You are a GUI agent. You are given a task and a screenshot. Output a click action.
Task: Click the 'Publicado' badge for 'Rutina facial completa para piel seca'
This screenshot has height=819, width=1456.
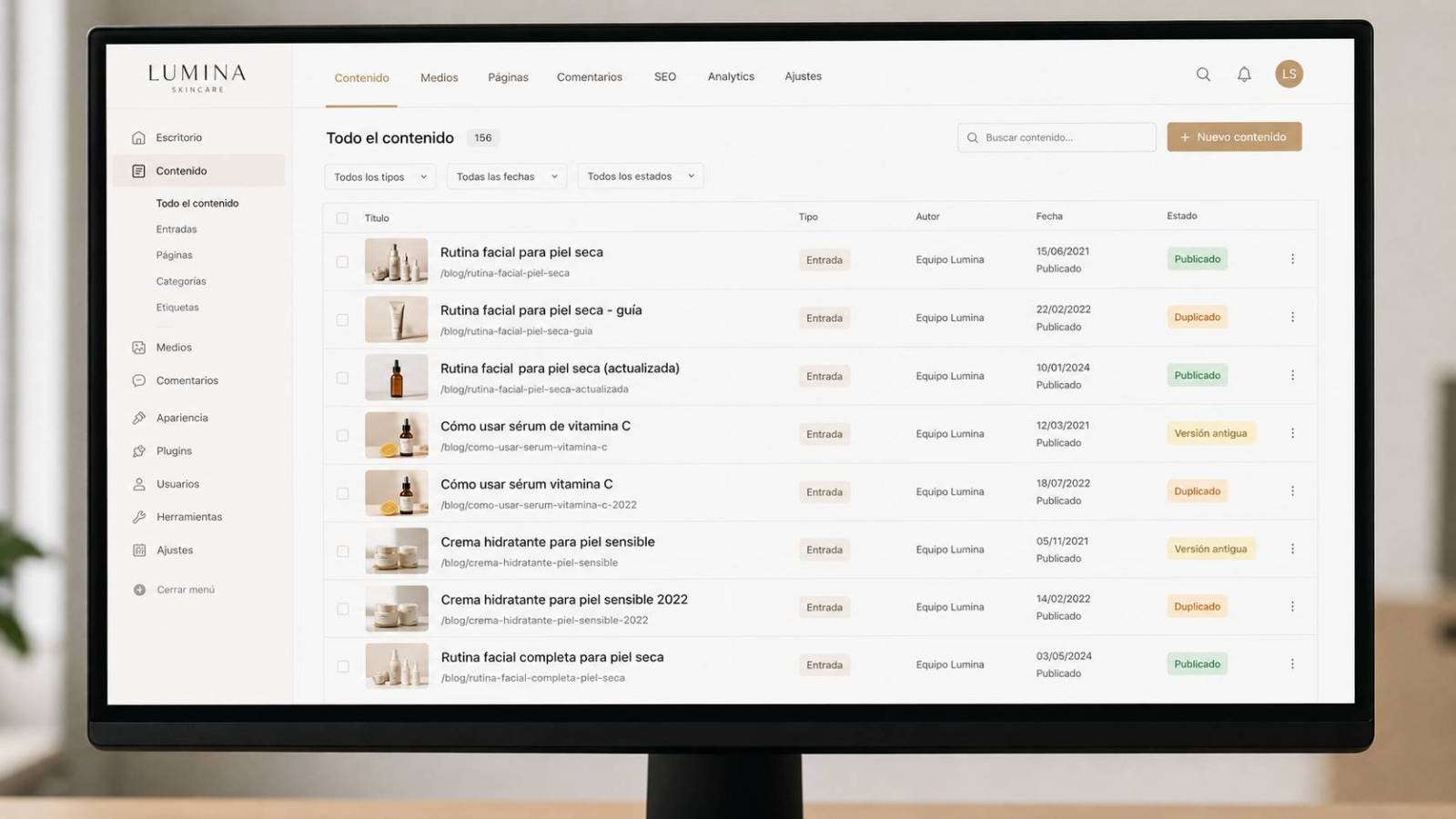(1198, 664)
